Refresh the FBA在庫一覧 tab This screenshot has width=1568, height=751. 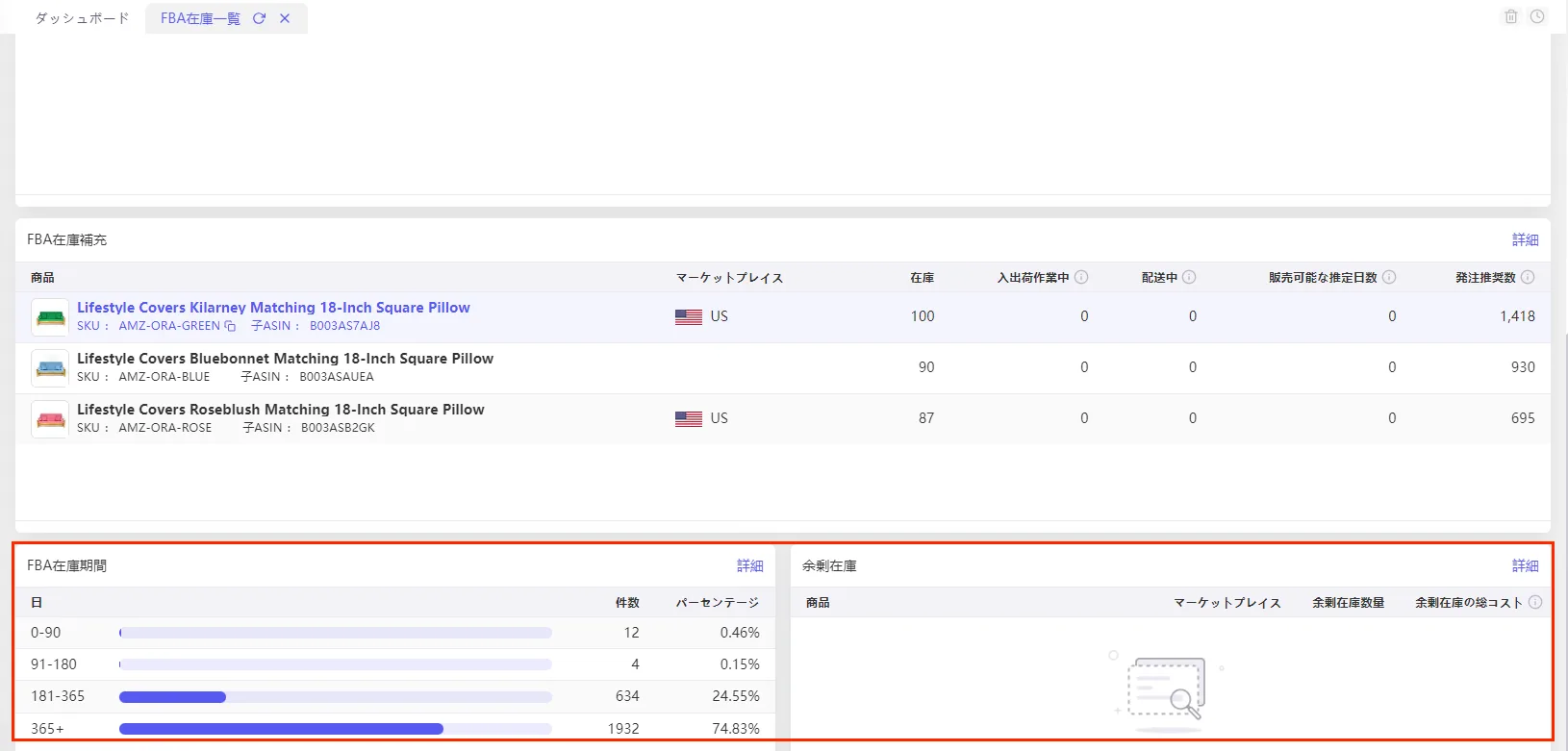click(259, 18)
